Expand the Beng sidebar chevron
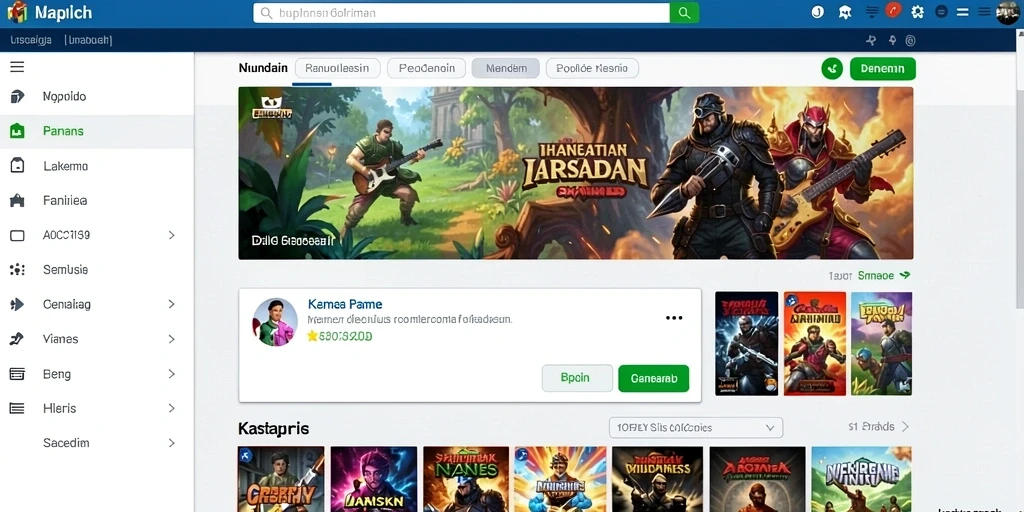1024x512 pixels. (172, 374)
